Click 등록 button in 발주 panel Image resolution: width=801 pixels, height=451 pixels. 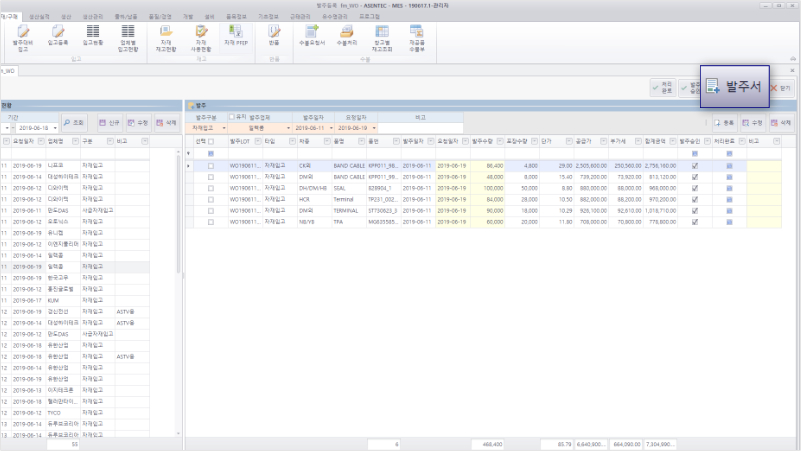(x=724, y=123)
